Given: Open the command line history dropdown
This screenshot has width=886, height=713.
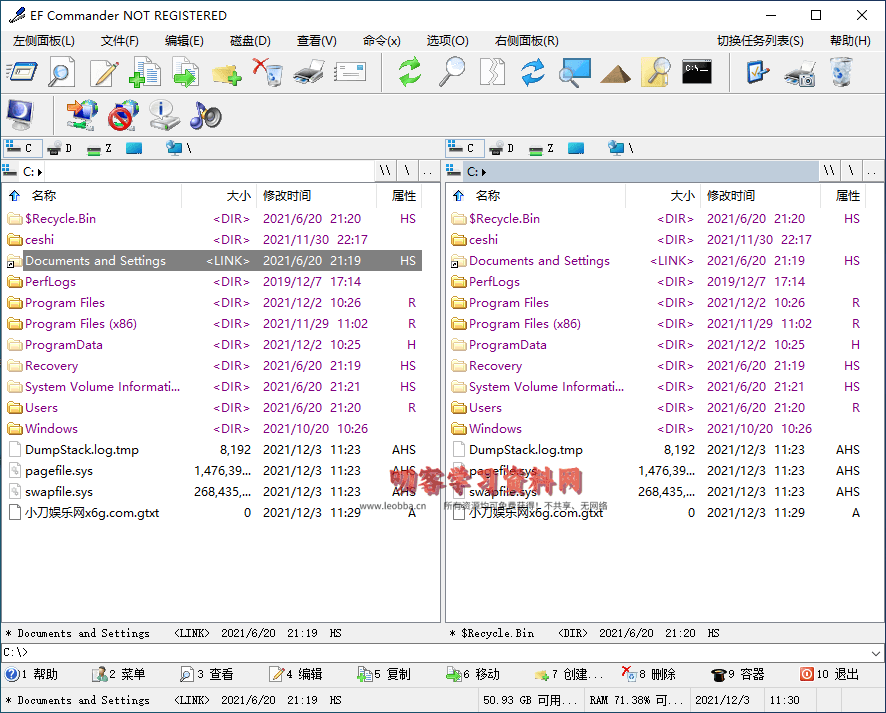Looking at the screenshot, I should [x=876, y=653].
